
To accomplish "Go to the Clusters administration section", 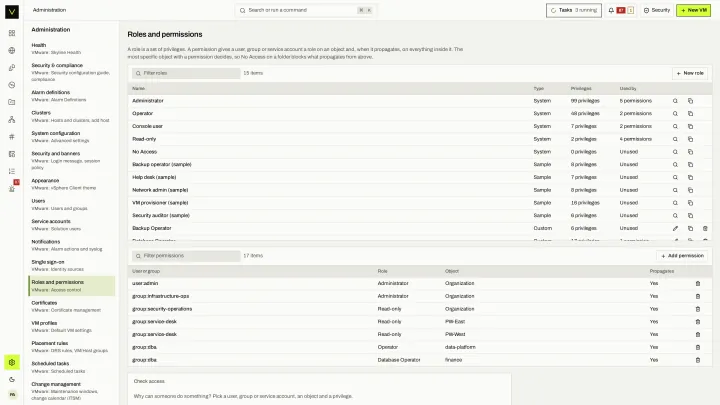I will click(x=72, y=116).
